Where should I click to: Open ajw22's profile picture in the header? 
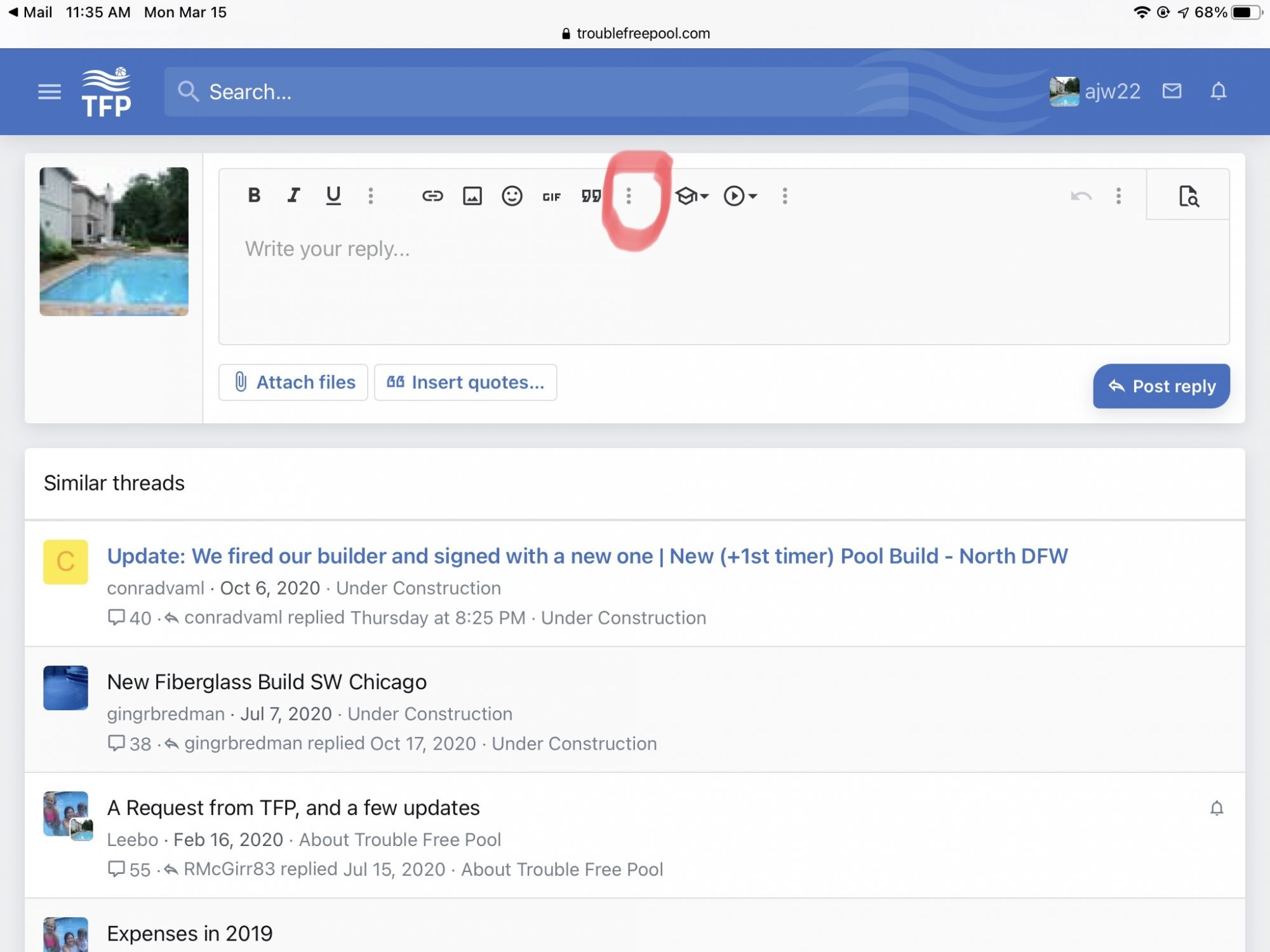[1064, 92]
